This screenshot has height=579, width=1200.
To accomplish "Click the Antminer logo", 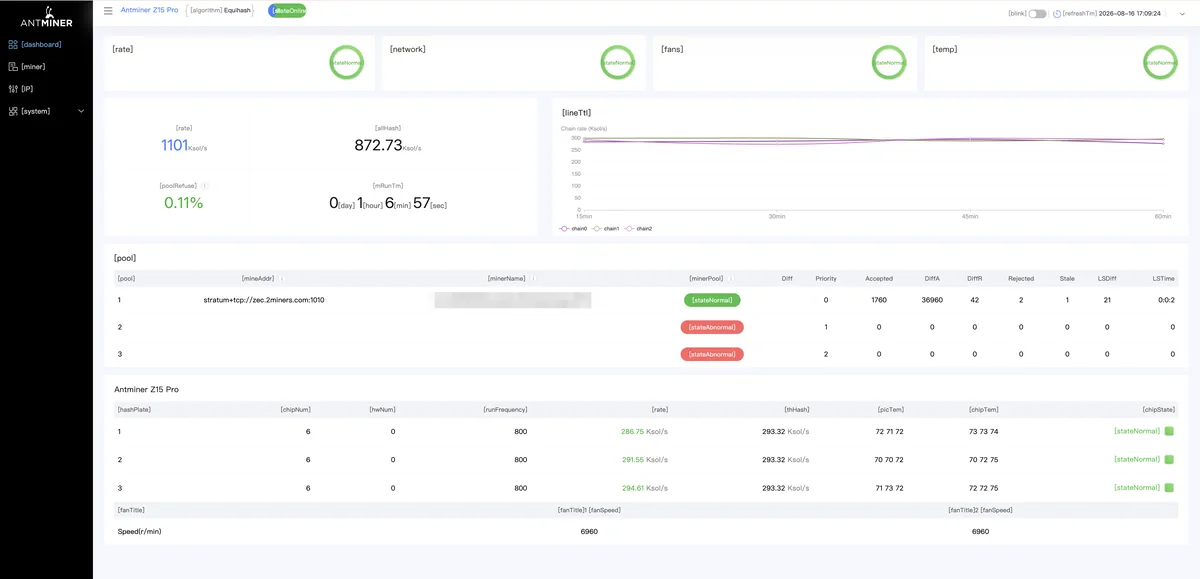I will 46,15.
